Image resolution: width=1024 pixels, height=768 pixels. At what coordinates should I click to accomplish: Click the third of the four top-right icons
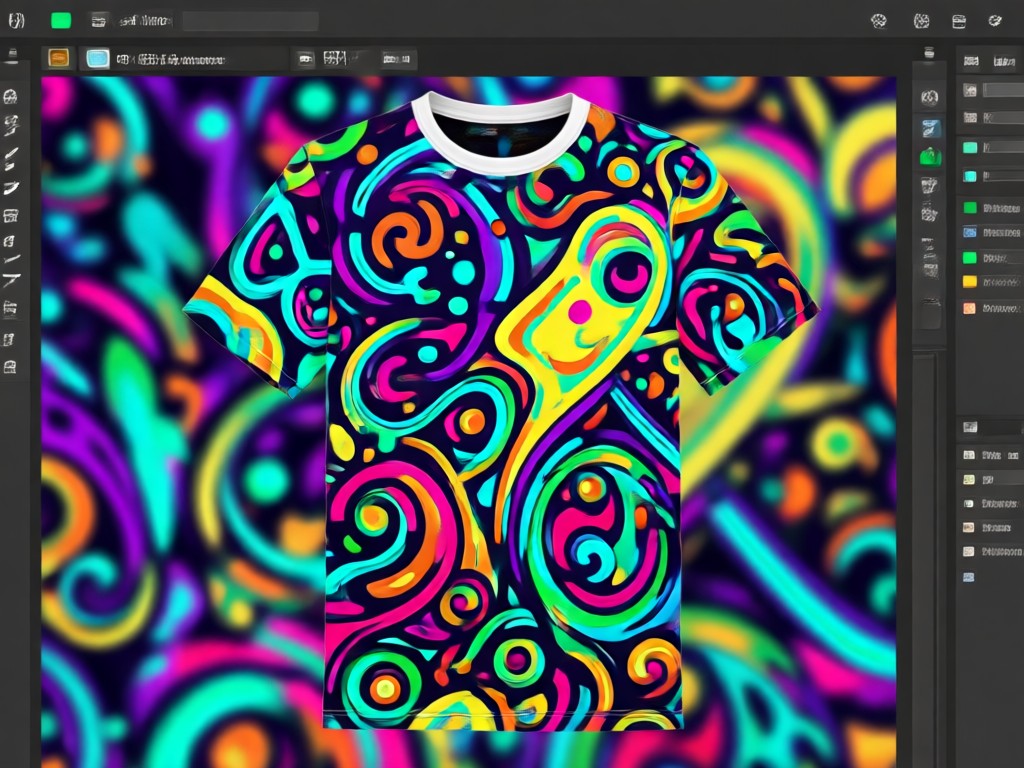tap(959, 22)
